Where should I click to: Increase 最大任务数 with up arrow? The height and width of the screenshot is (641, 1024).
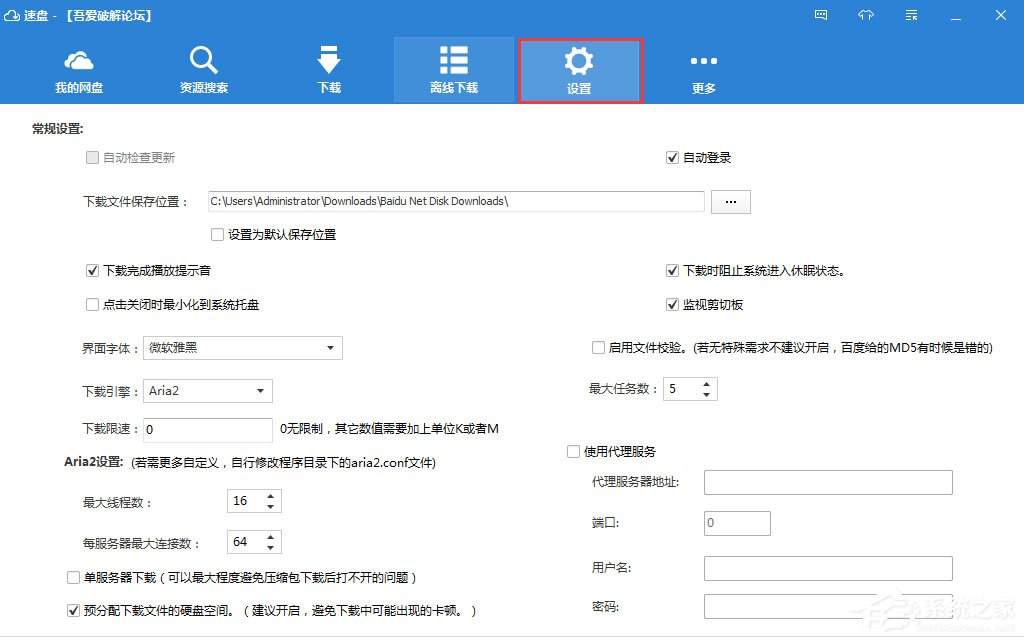pos(707,383)
